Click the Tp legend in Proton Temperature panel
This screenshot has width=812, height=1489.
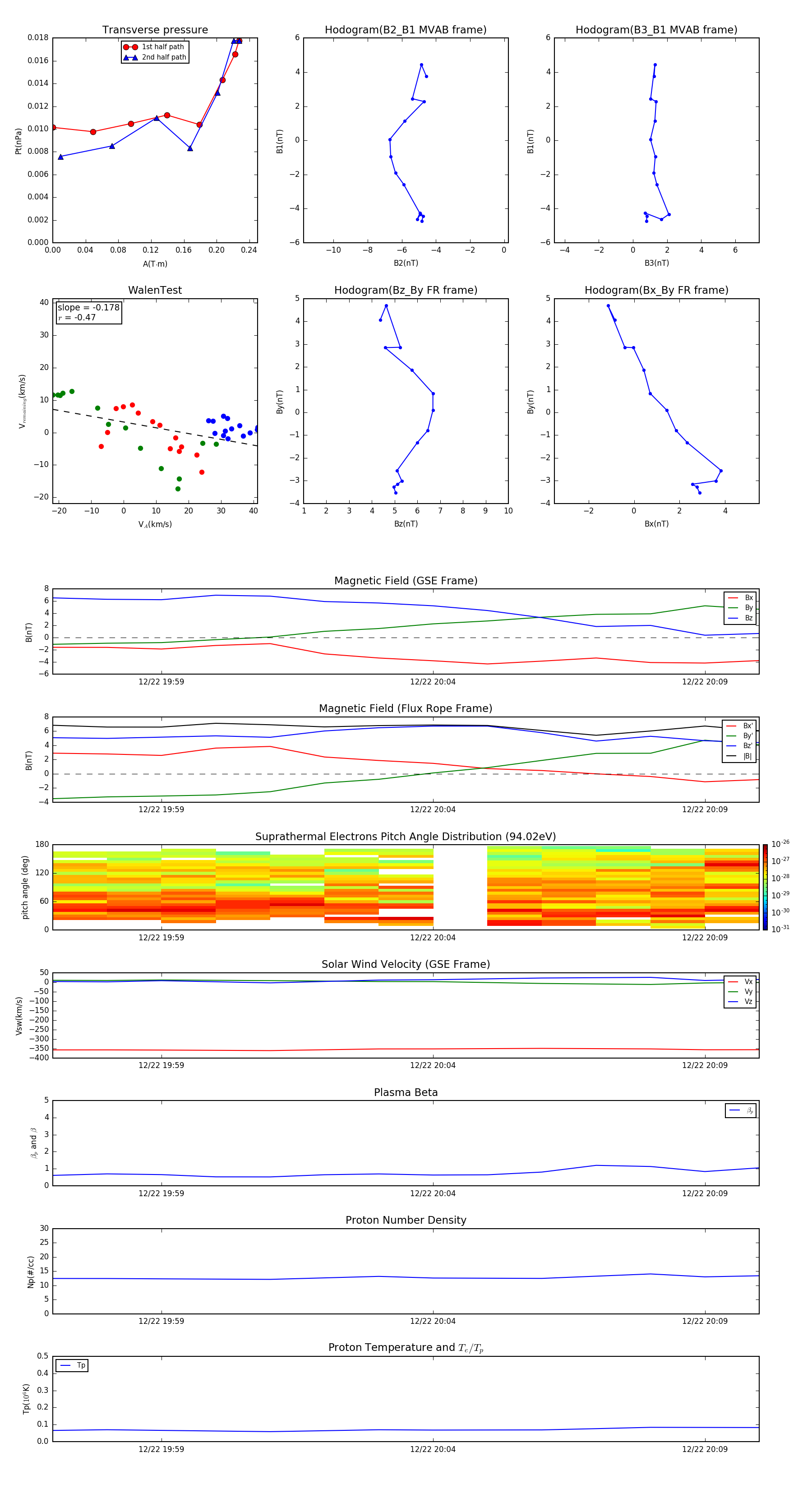[72, 1366]
